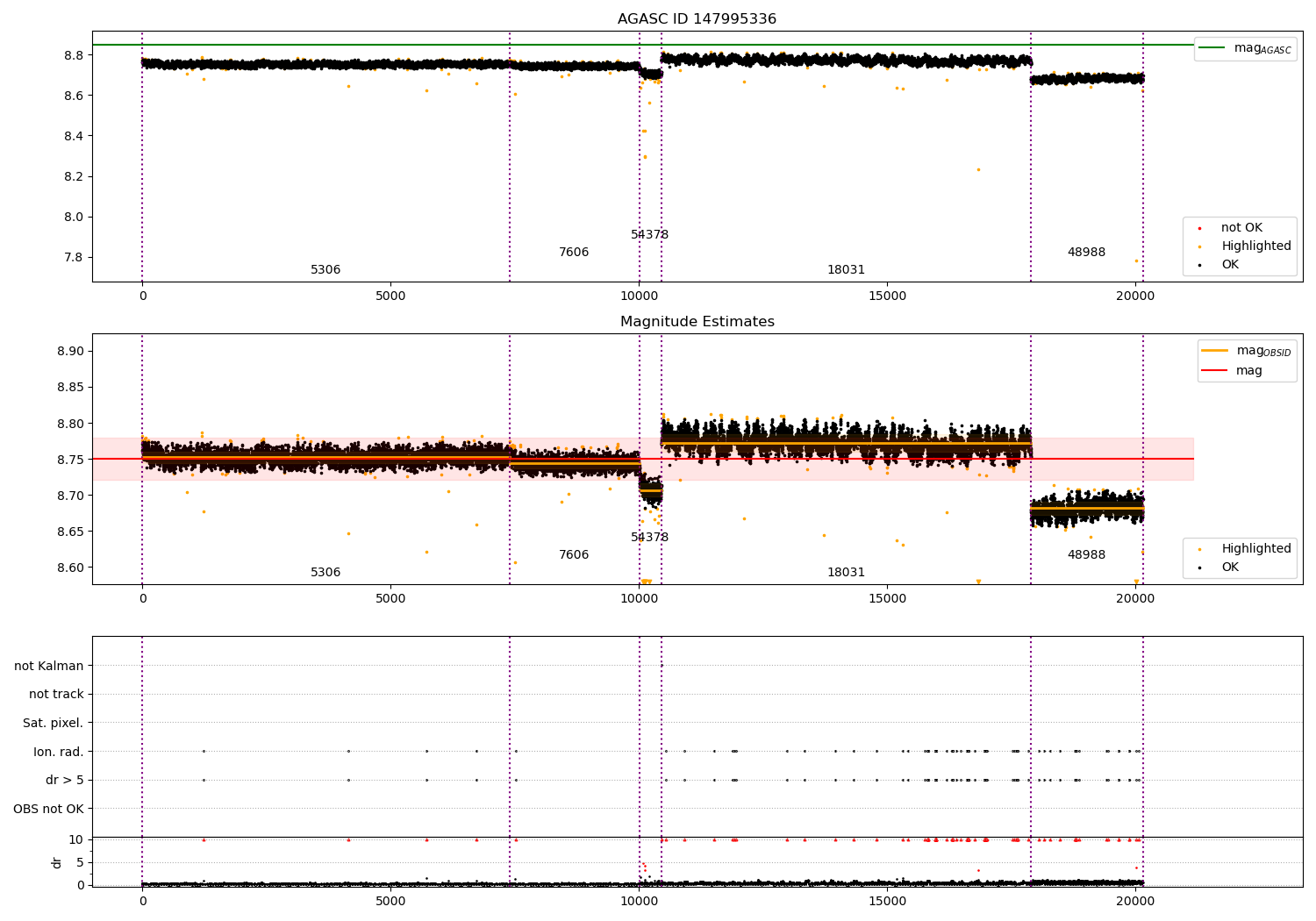Click '5306' in the Magnitude Estimates plot
Screen dimensions: 1316x921
tap(325, 573)
